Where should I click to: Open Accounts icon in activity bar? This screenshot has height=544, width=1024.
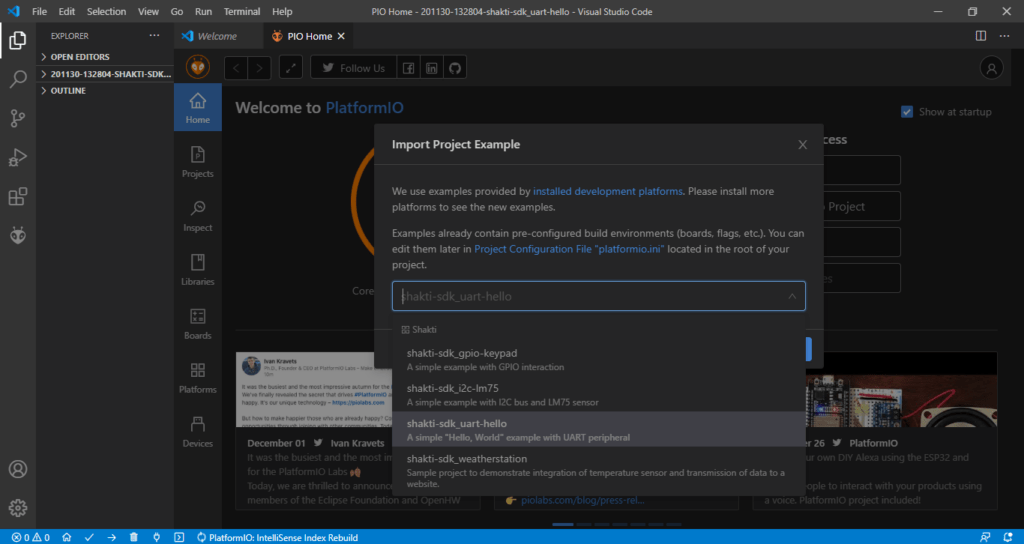point(18,469)
